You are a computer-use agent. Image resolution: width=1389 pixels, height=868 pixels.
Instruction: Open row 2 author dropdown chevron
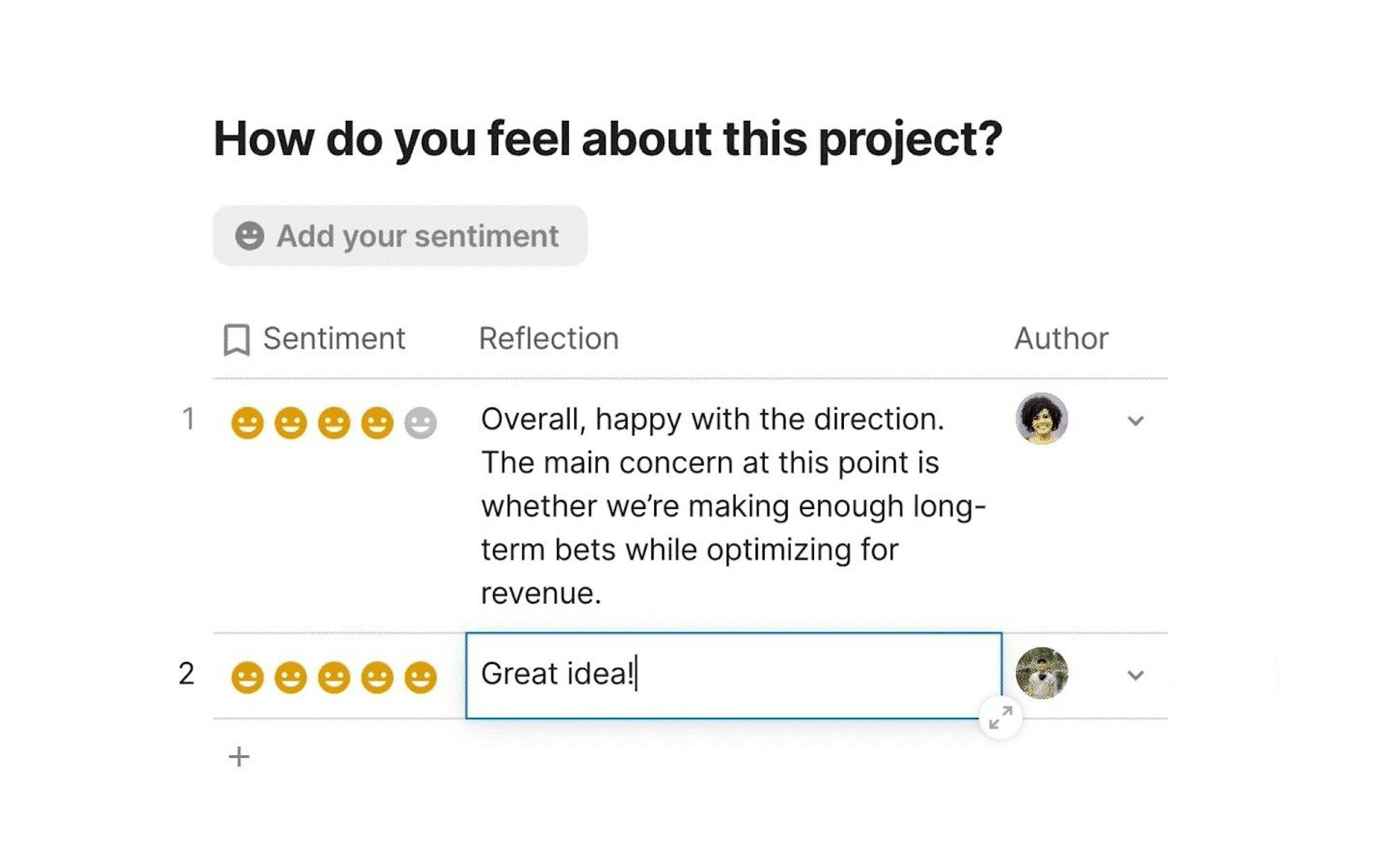coord(1136,675)
